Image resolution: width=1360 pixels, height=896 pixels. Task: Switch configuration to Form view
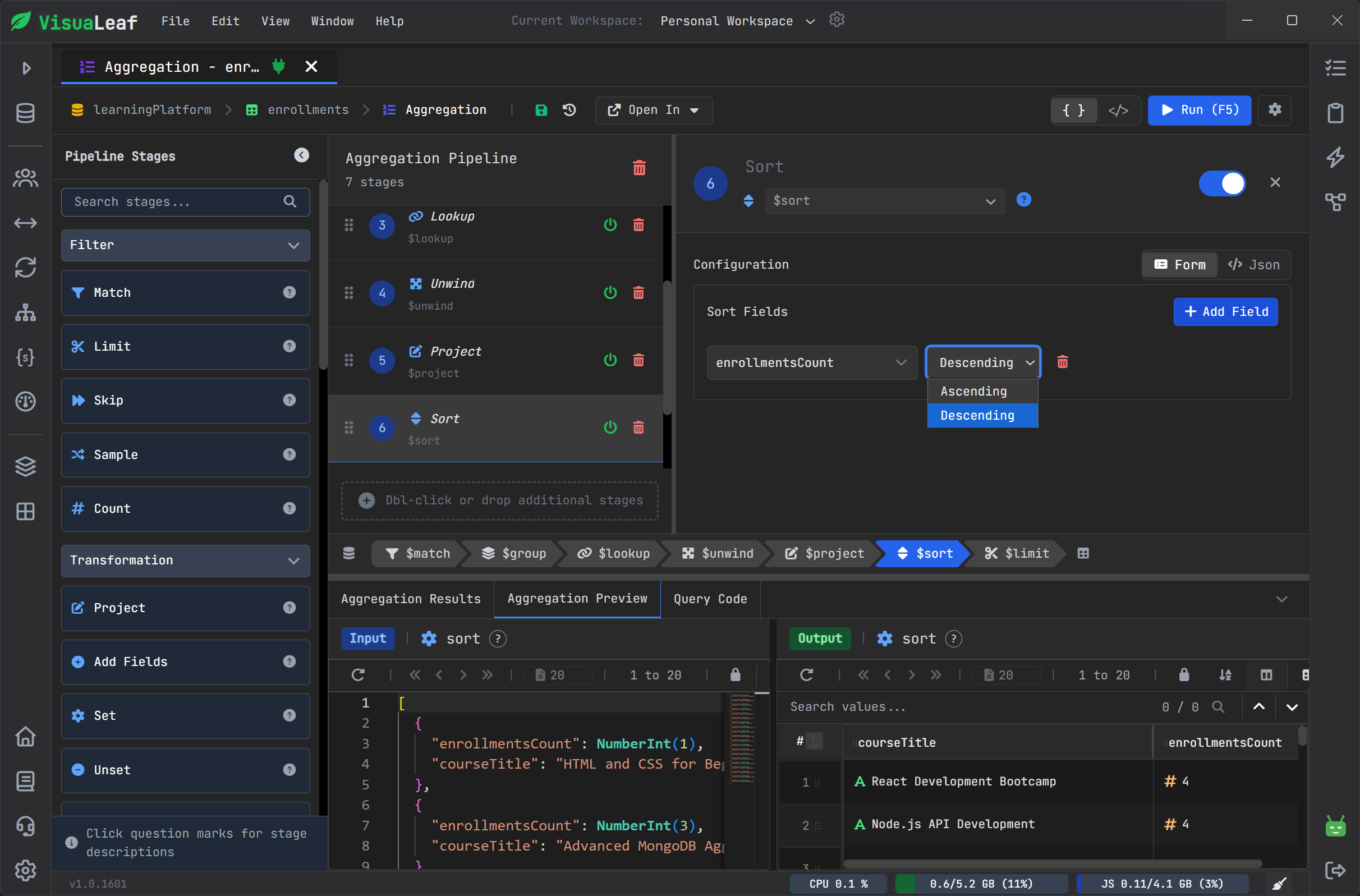click(x=1179, y=265)
